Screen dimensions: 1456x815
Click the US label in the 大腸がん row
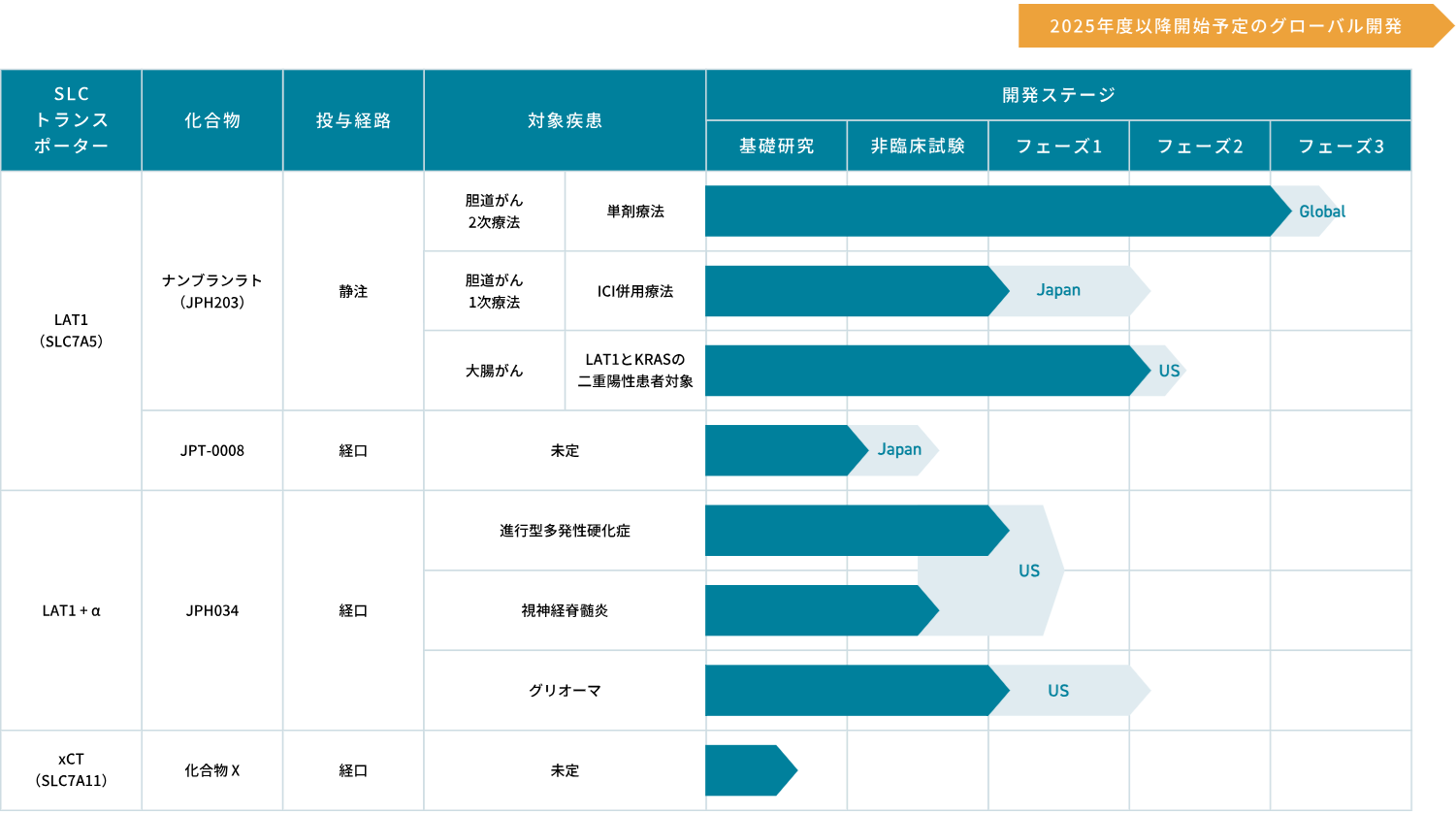pos(1169,371)
